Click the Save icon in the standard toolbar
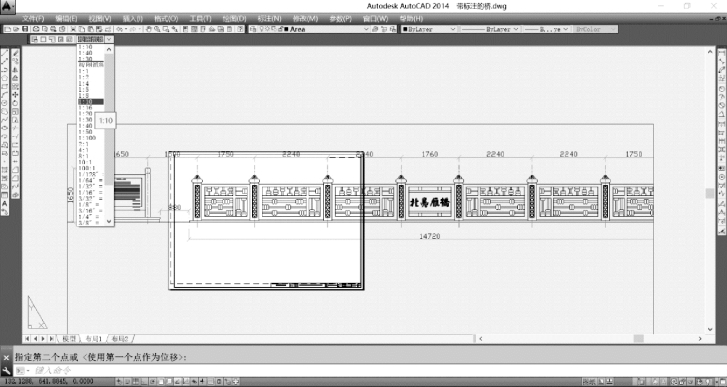This screenshot has width=727, height=387. 25,29
